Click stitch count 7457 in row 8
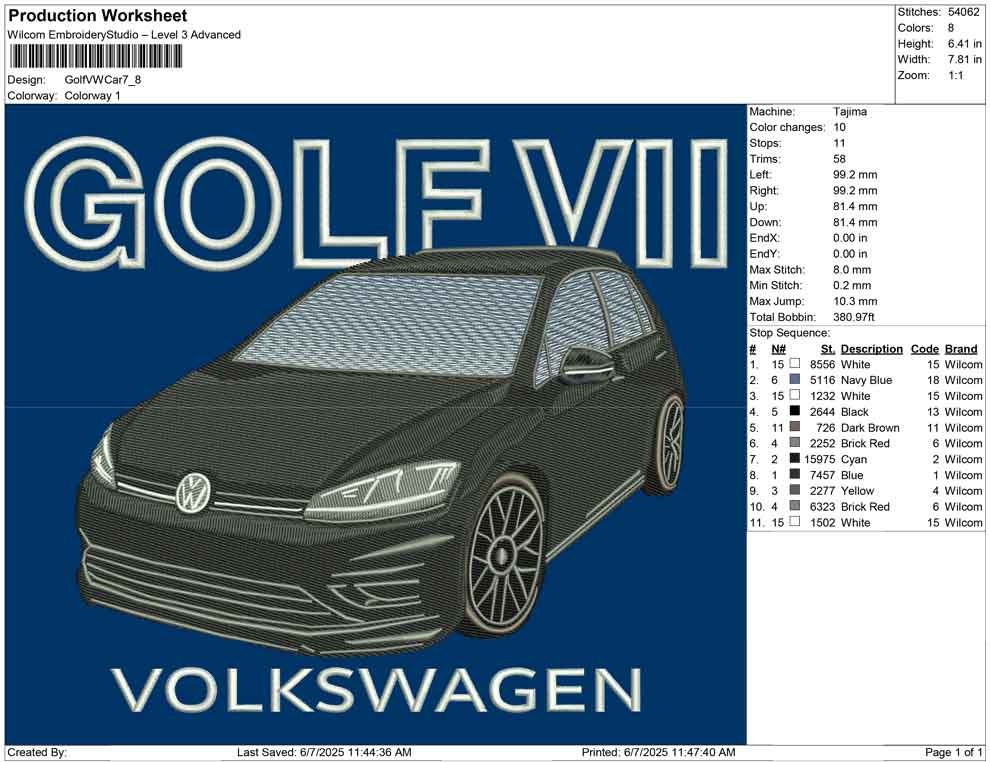 (x=823, y=475)
